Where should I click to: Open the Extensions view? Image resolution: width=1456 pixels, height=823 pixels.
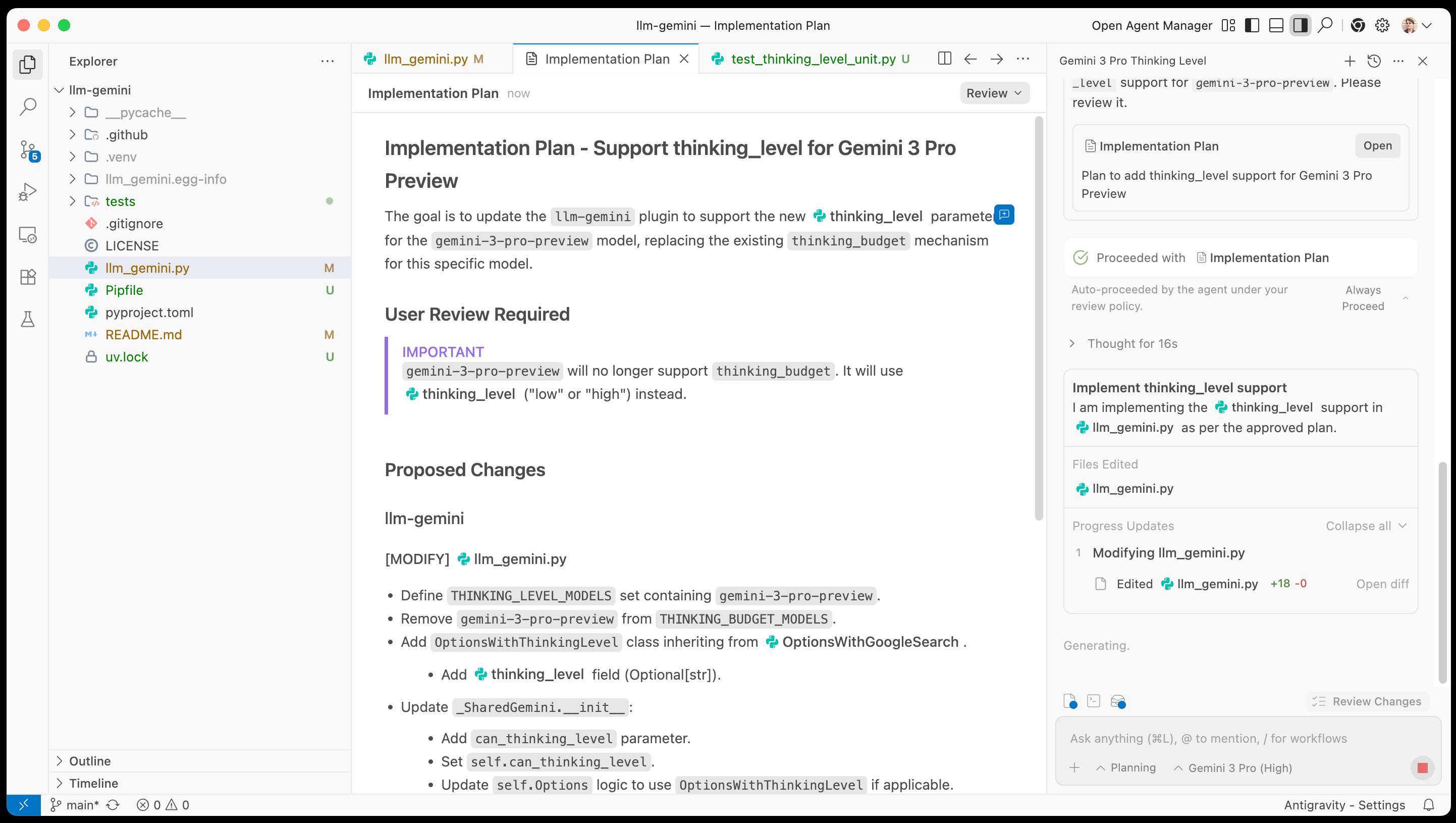27,277
